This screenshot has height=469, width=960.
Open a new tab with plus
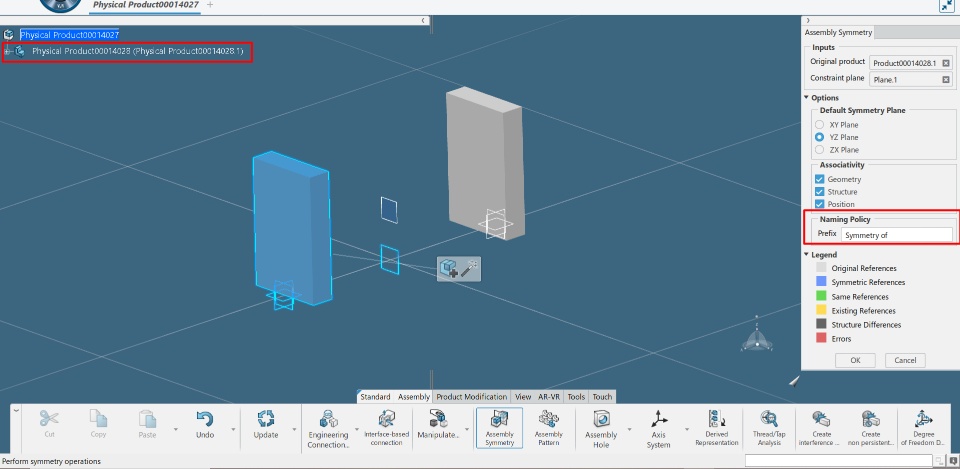pos(210,5)
